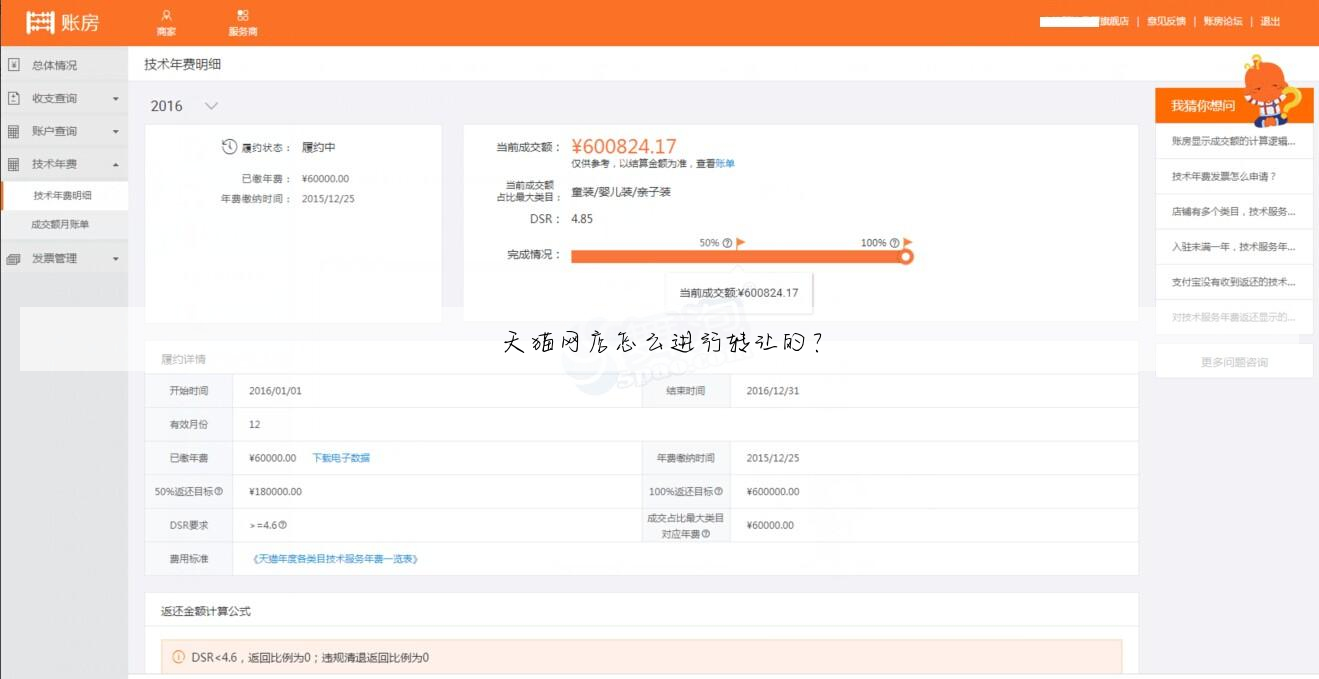1319x679 pixels.
Task: Click the progress bar end circle handle
Action: (x=906, y=257)
